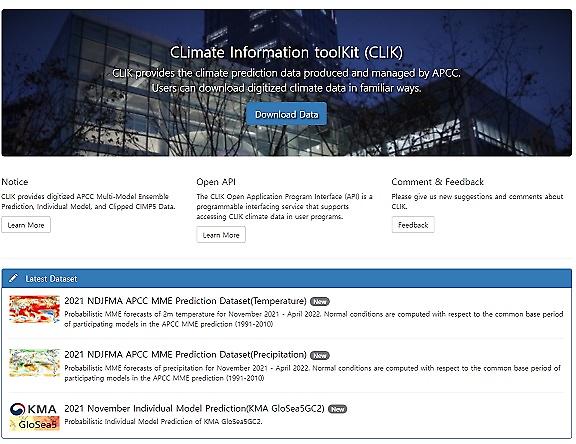Viewport: 576px width, 444px height.
Task: Click the Temperature dataset description text
Action: pyautogui.click(x=314, y=319)
